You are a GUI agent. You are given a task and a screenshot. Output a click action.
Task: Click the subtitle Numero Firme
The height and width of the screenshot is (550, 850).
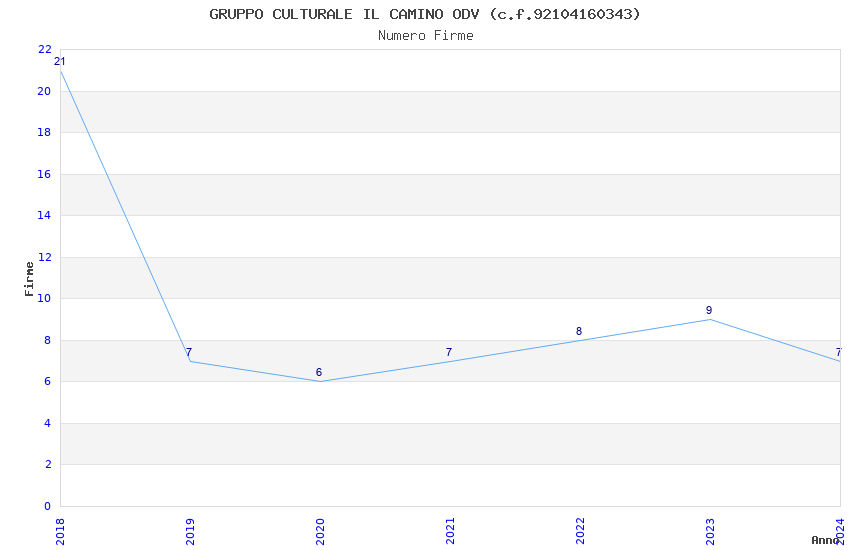click(x=426, y=36)
